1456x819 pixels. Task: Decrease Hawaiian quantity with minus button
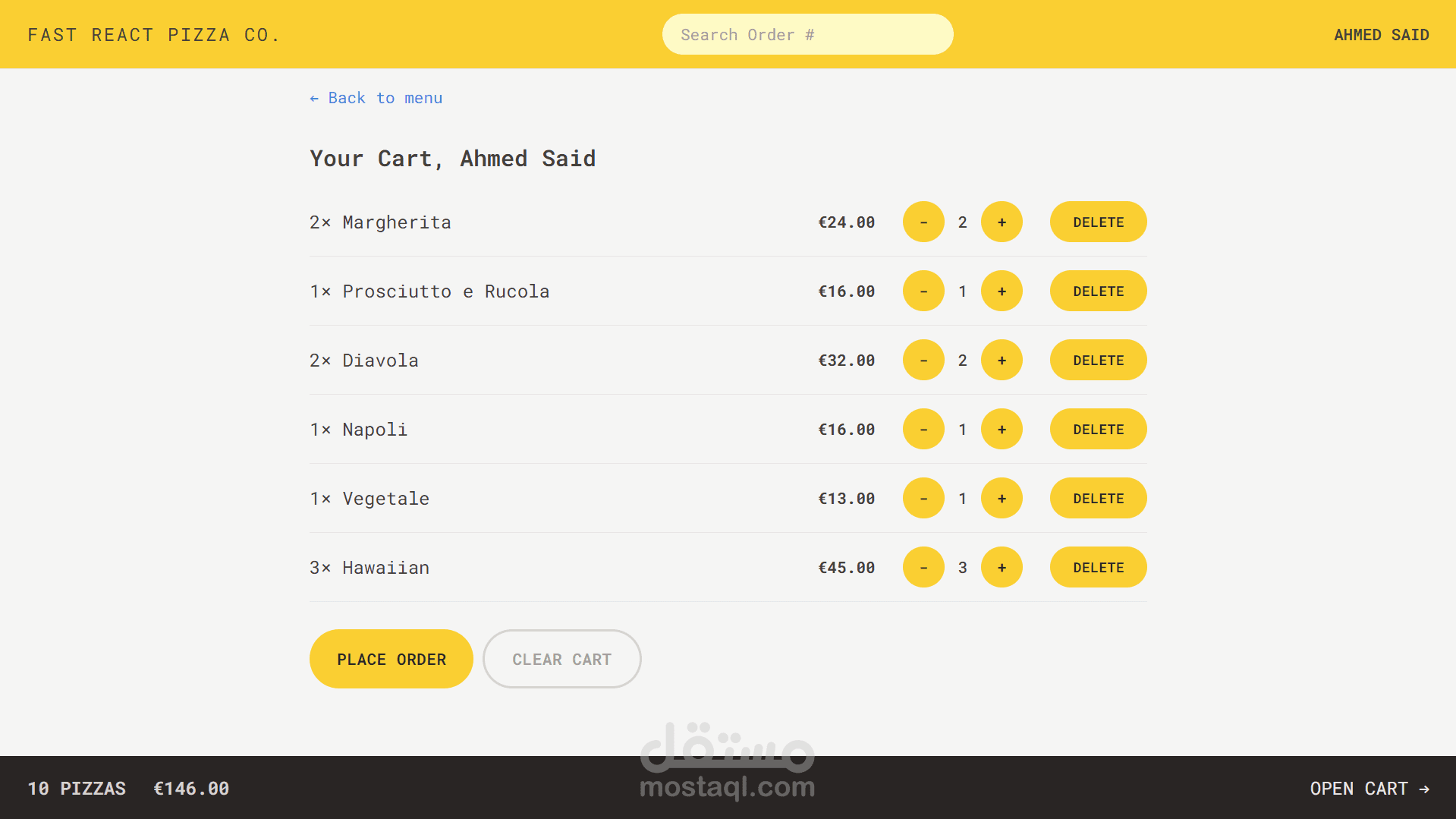tap(923, 567)
